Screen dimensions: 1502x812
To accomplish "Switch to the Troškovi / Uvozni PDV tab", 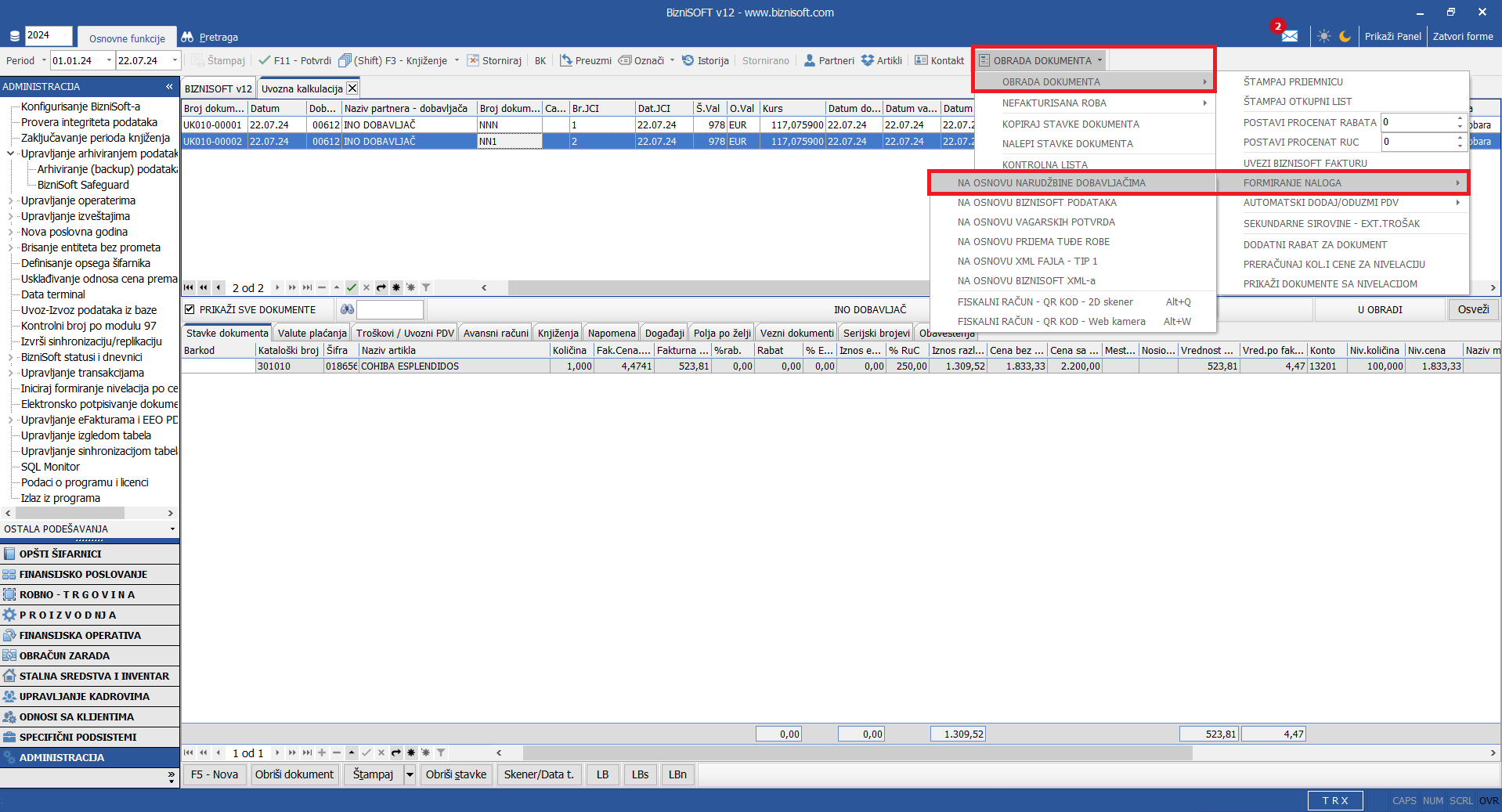I will (x=404, y=333).
